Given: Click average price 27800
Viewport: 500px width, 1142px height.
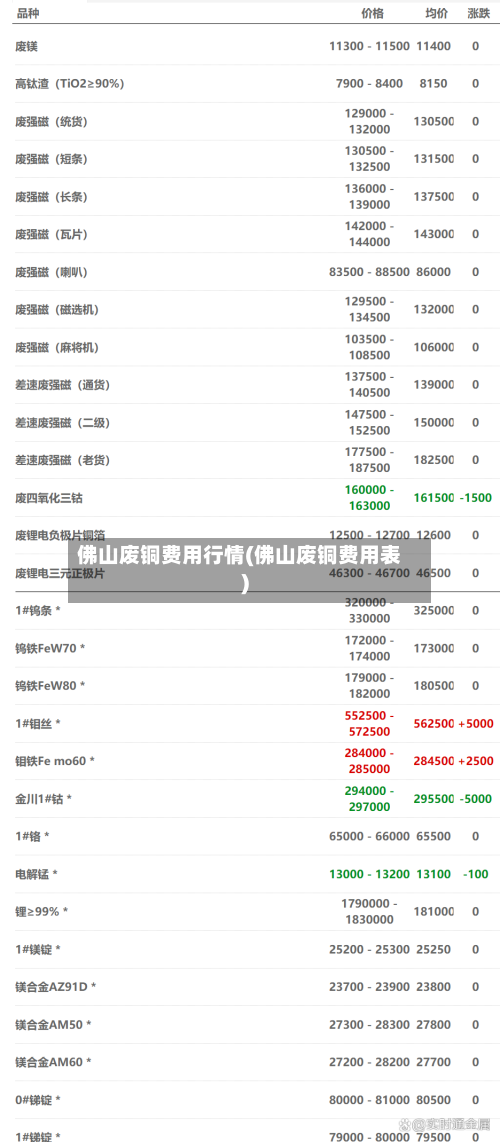Looking at the screenshot, I should [x=434, y=1025].
